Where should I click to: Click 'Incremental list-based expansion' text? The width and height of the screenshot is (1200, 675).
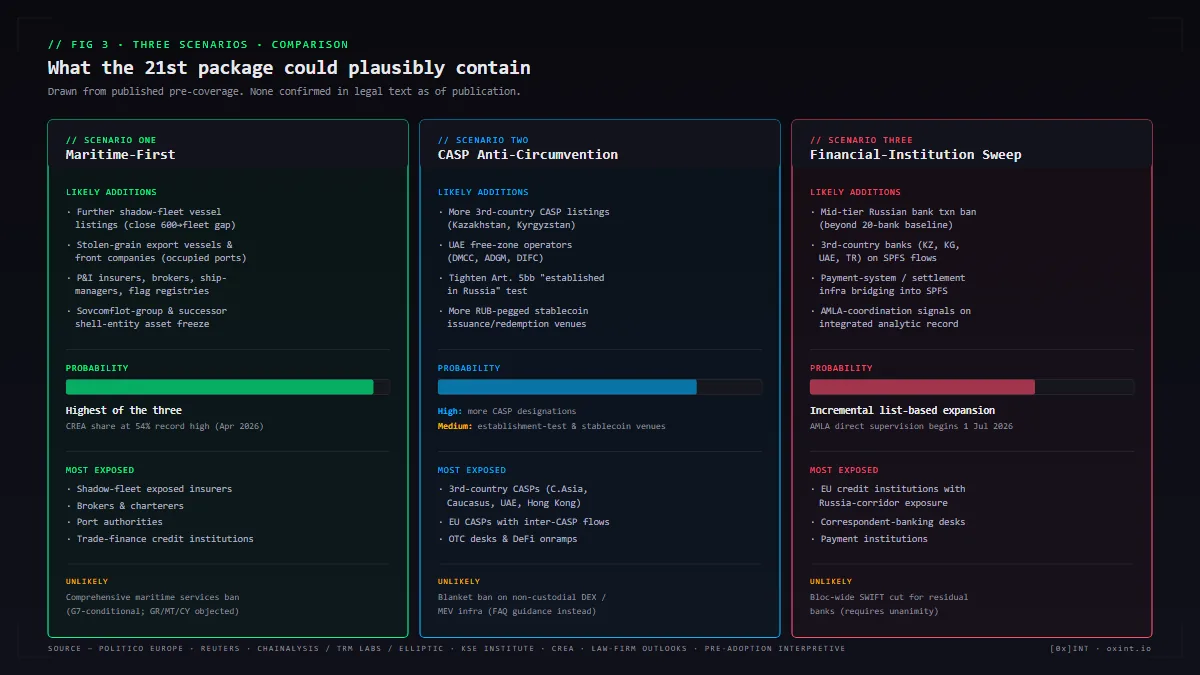(903, 410)
